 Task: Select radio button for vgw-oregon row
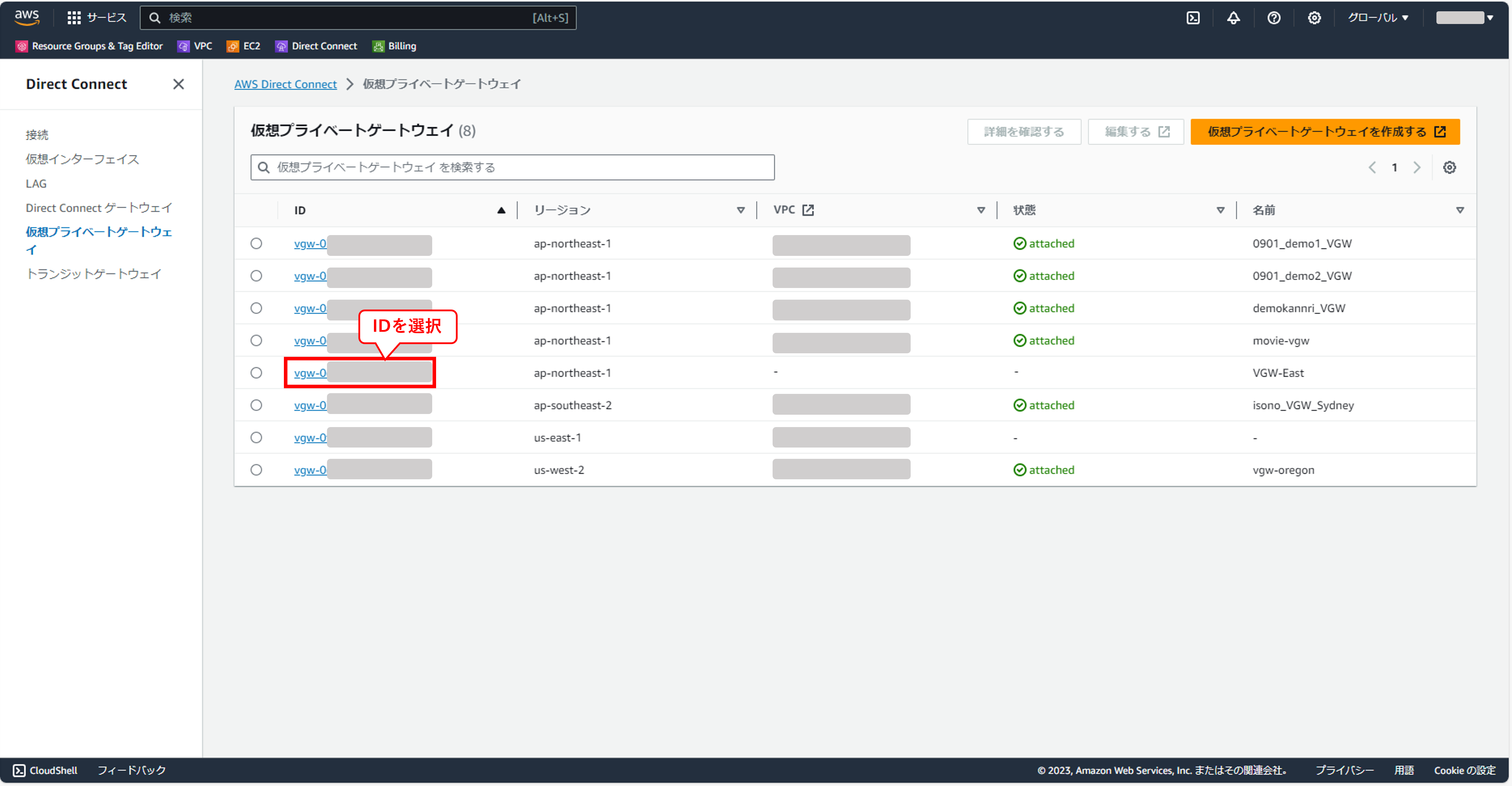tap(256, 470)
